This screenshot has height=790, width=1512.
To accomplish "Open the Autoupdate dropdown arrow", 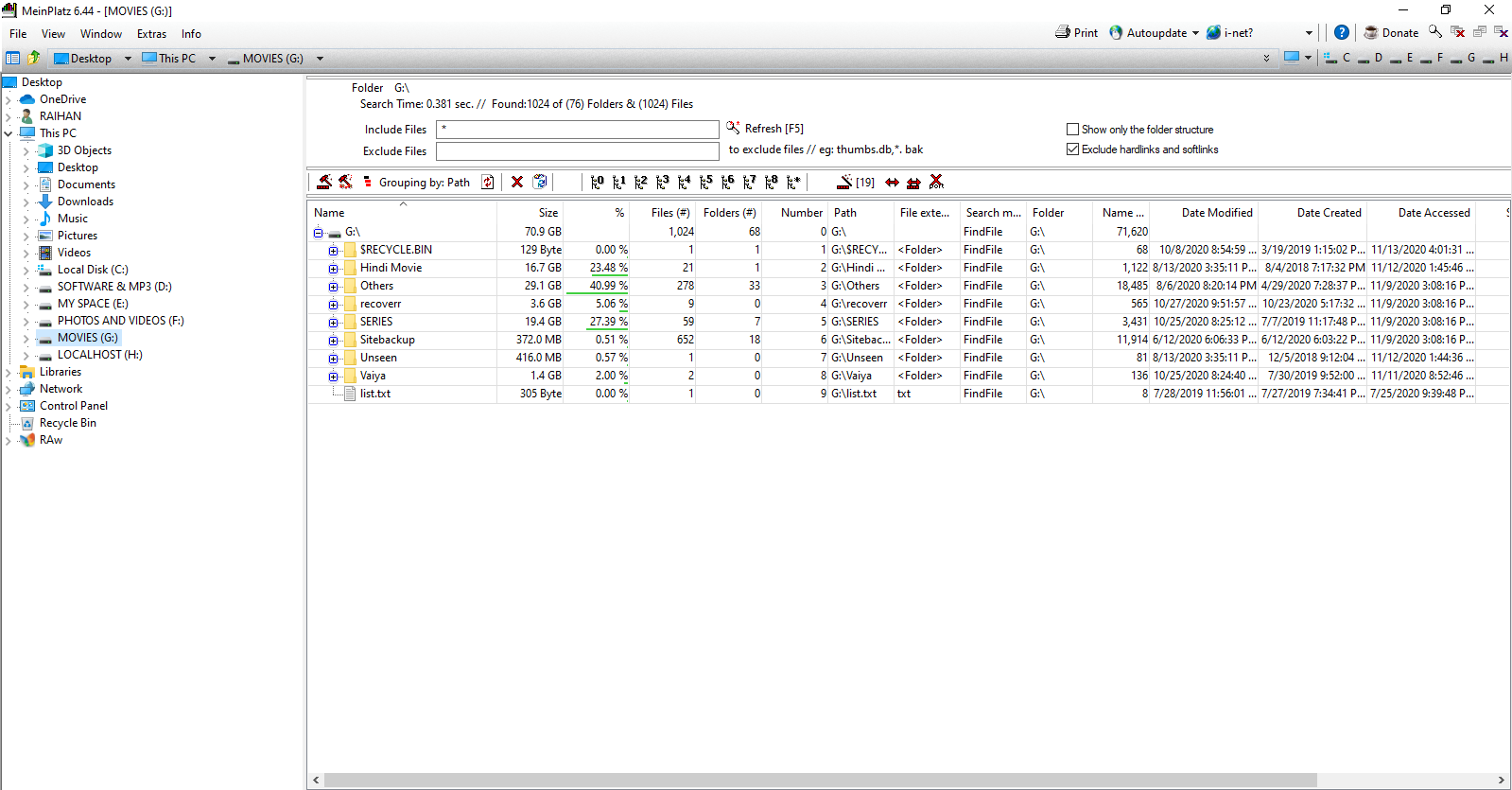I will [1195, 33].
